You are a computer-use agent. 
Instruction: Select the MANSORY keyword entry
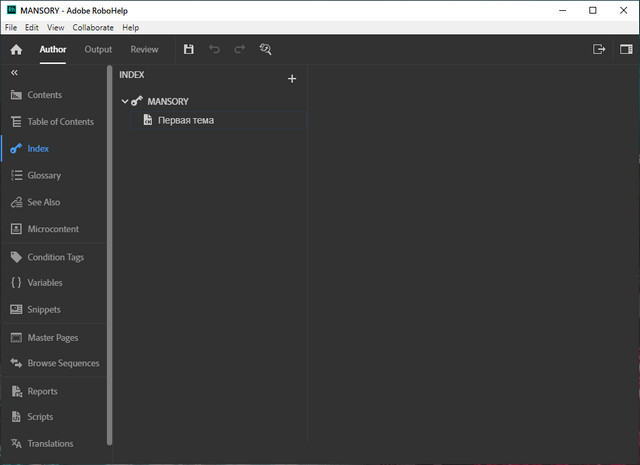tap(168, 101)
